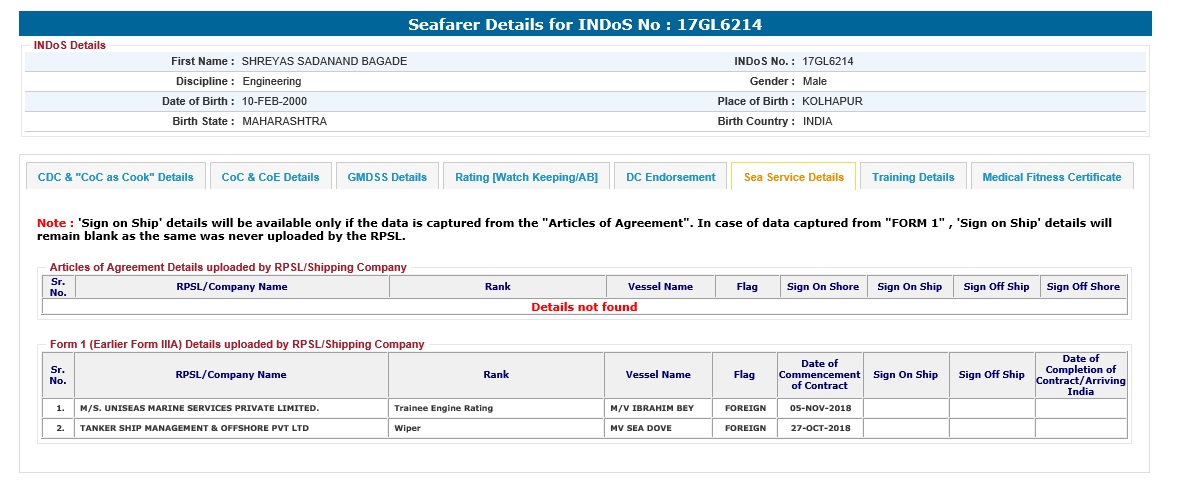Click the Seafarer Details page title bar
The height and width of the screenshot is (502, 1201).
pyautogui.click(x=585, y=24)
